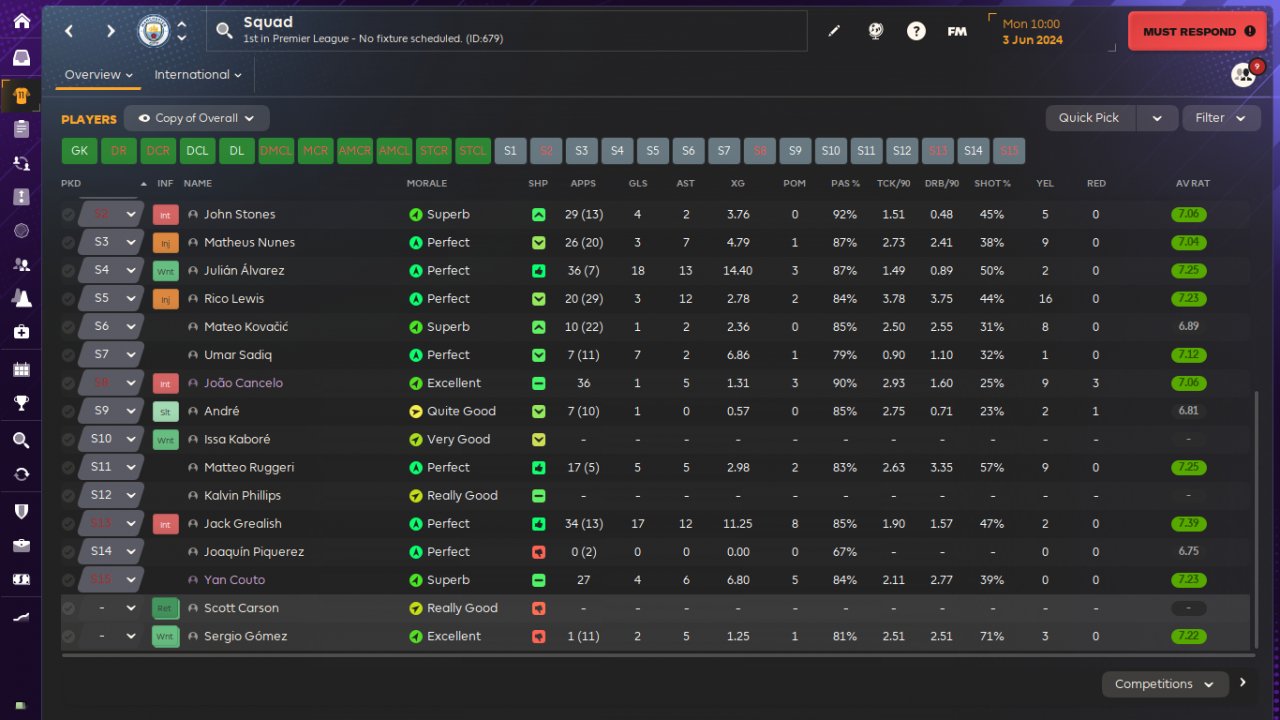Toggle the pick circle for Julián Álvarez

coord(68,271)
